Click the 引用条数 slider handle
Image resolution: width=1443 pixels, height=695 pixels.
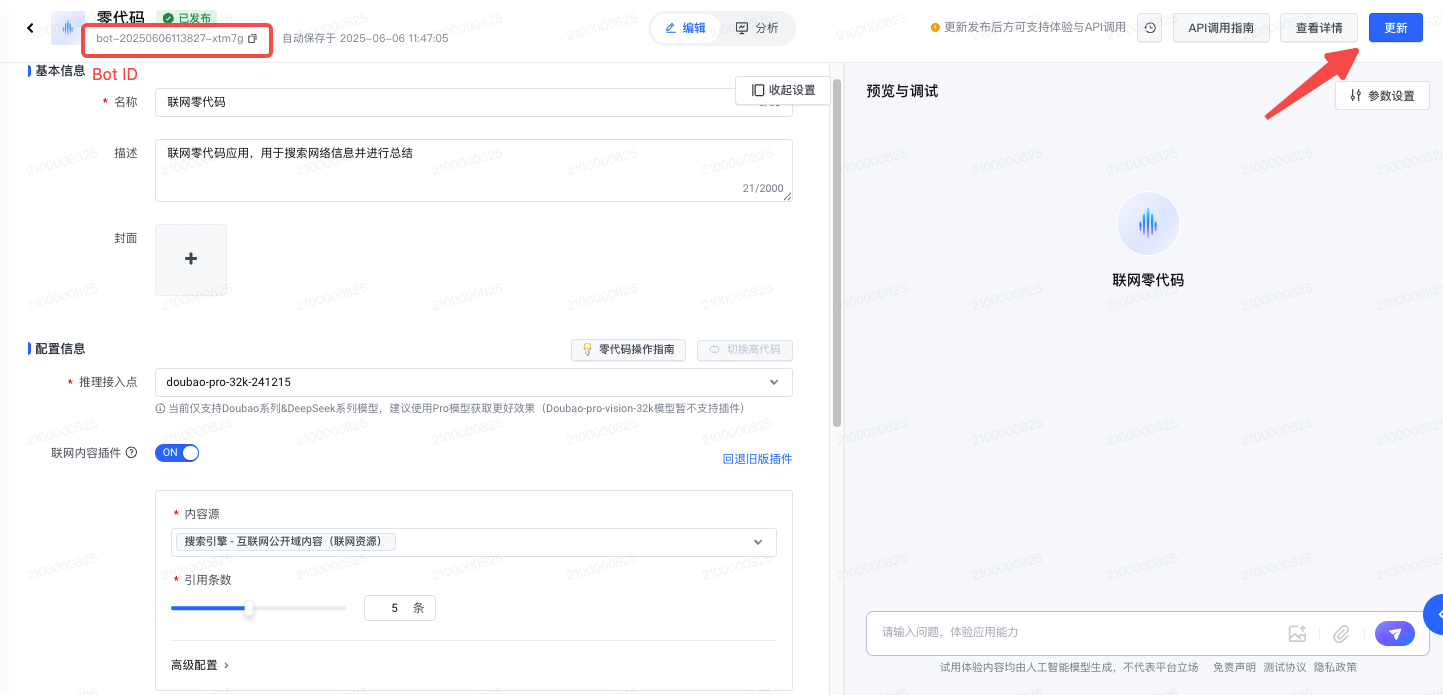tap(249, 608)
